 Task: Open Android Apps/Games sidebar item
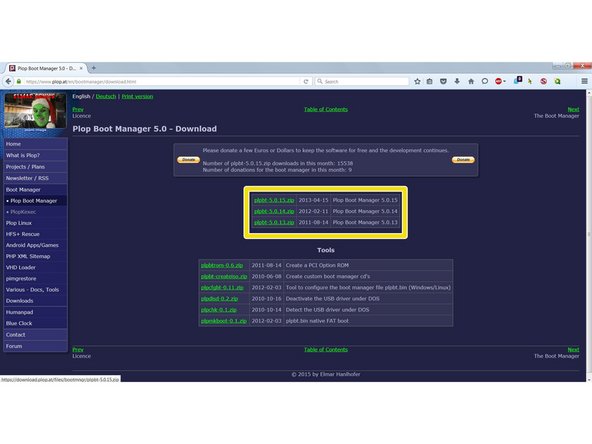coord(35,245)
